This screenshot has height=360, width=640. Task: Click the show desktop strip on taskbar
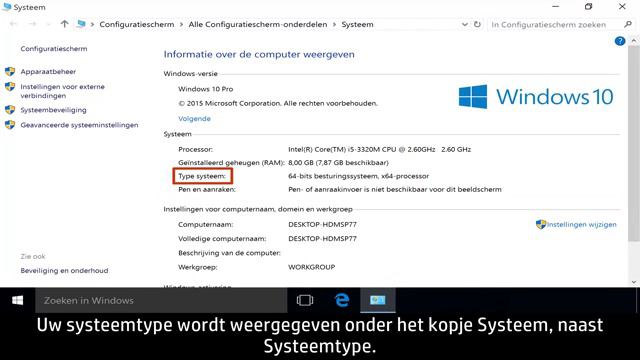click(638, 300)
